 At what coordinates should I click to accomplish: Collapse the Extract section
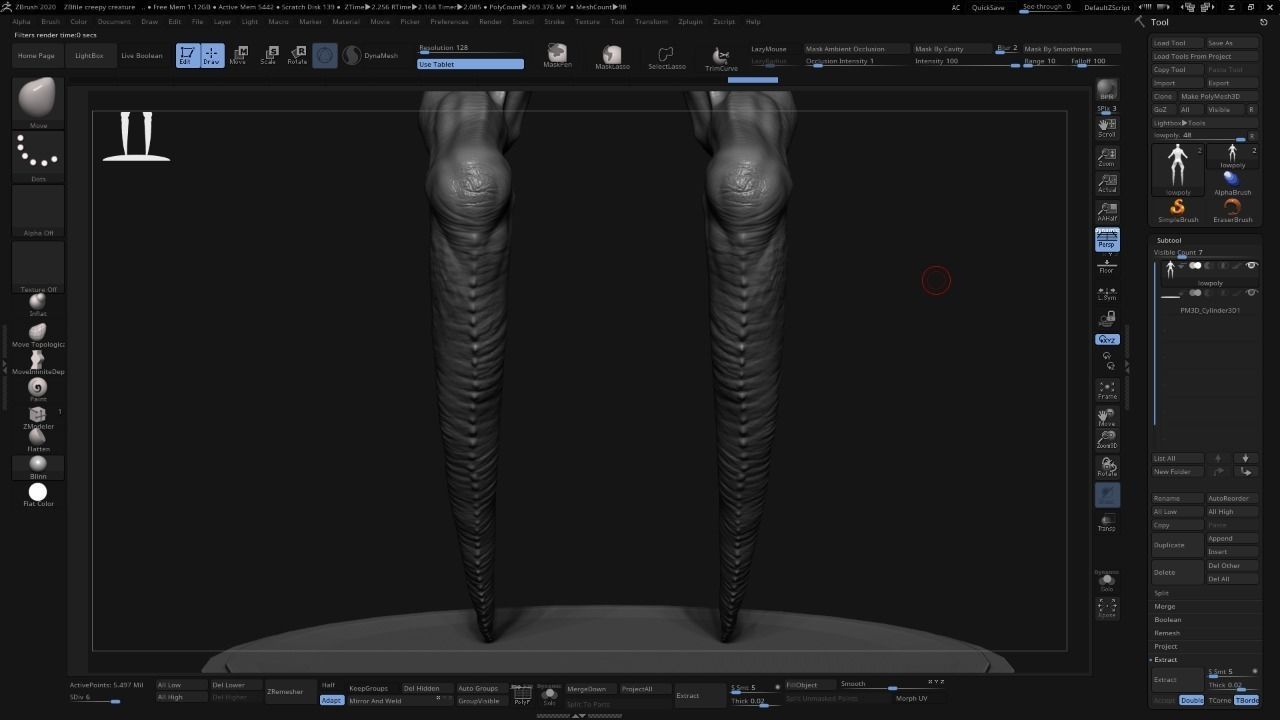[1166, 659]
